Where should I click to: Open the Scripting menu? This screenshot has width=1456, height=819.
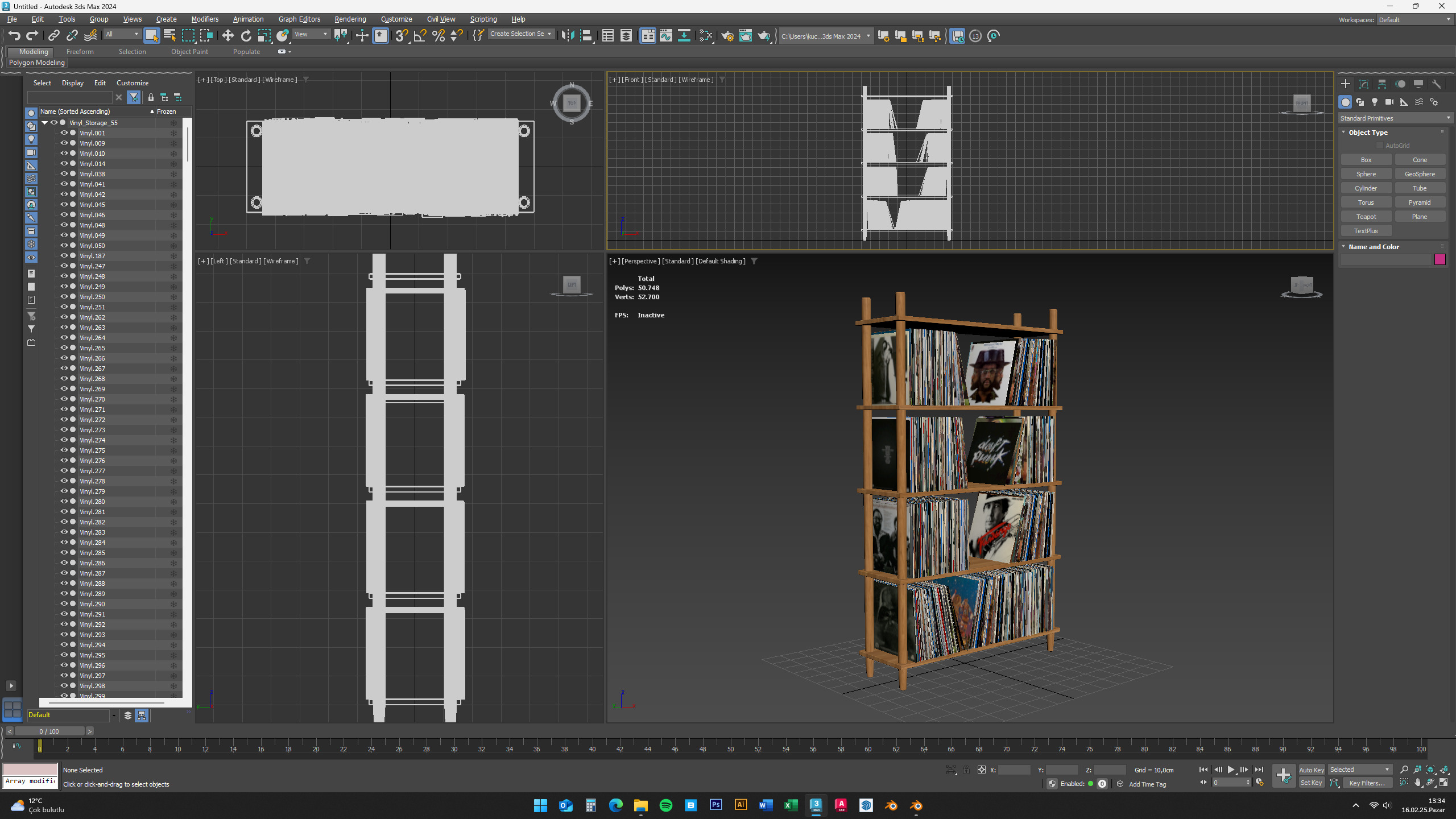click(483, 19)
